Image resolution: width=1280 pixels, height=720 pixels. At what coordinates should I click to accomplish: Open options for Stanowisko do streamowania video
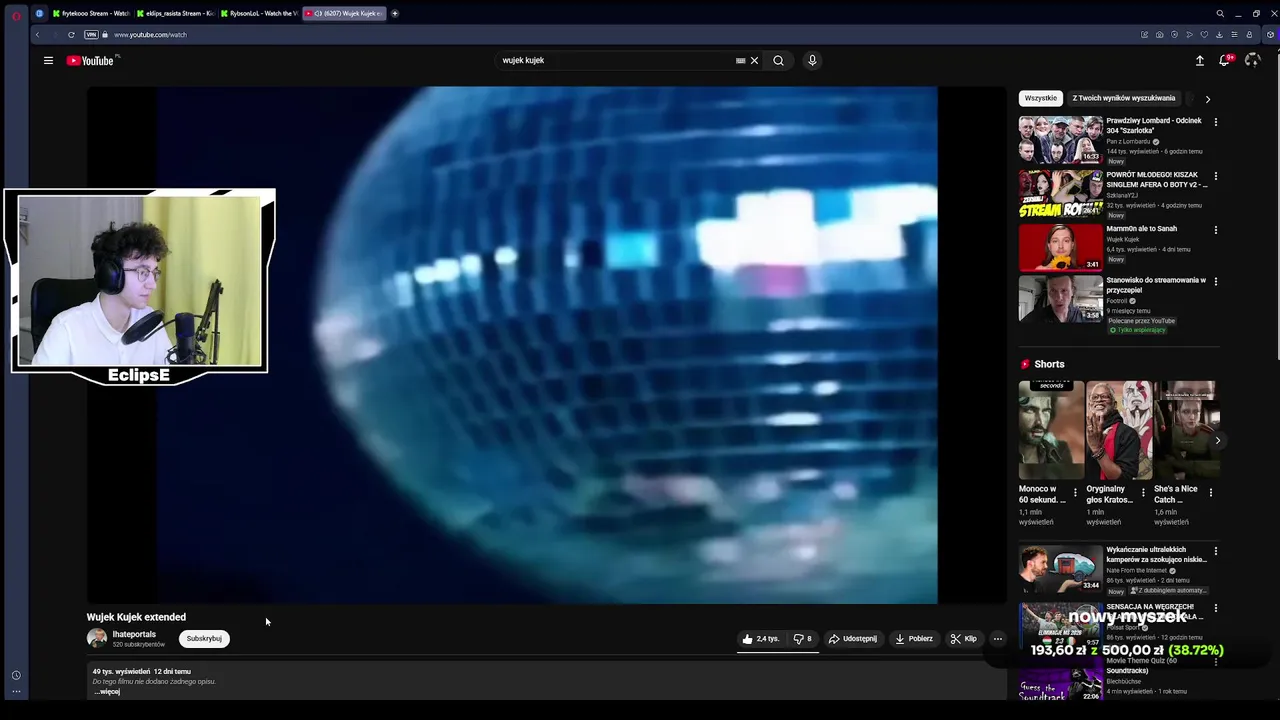pyautogui.click(x=1216, y=282)
